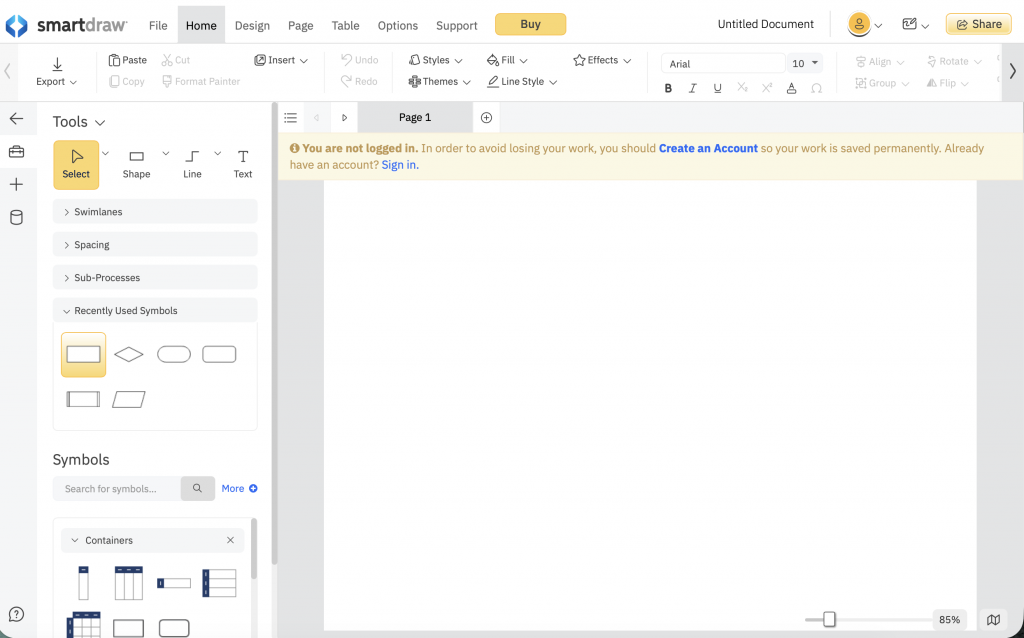
Task: Click the Share button
Action: coord(978,23)
